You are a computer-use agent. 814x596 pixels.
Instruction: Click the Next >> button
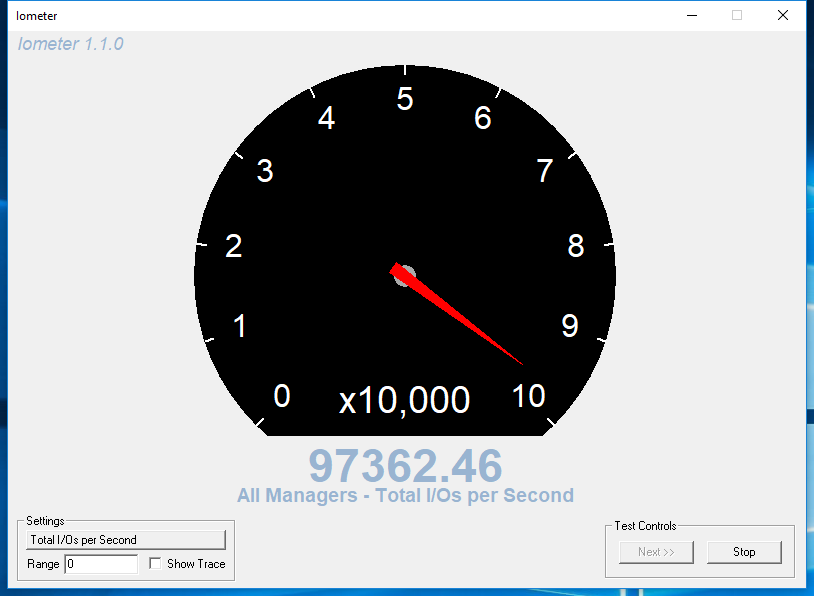pos(656,552)
